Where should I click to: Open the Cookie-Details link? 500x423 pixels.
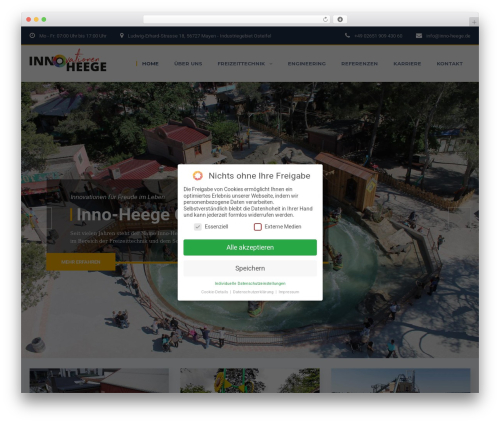click(214, 292)
